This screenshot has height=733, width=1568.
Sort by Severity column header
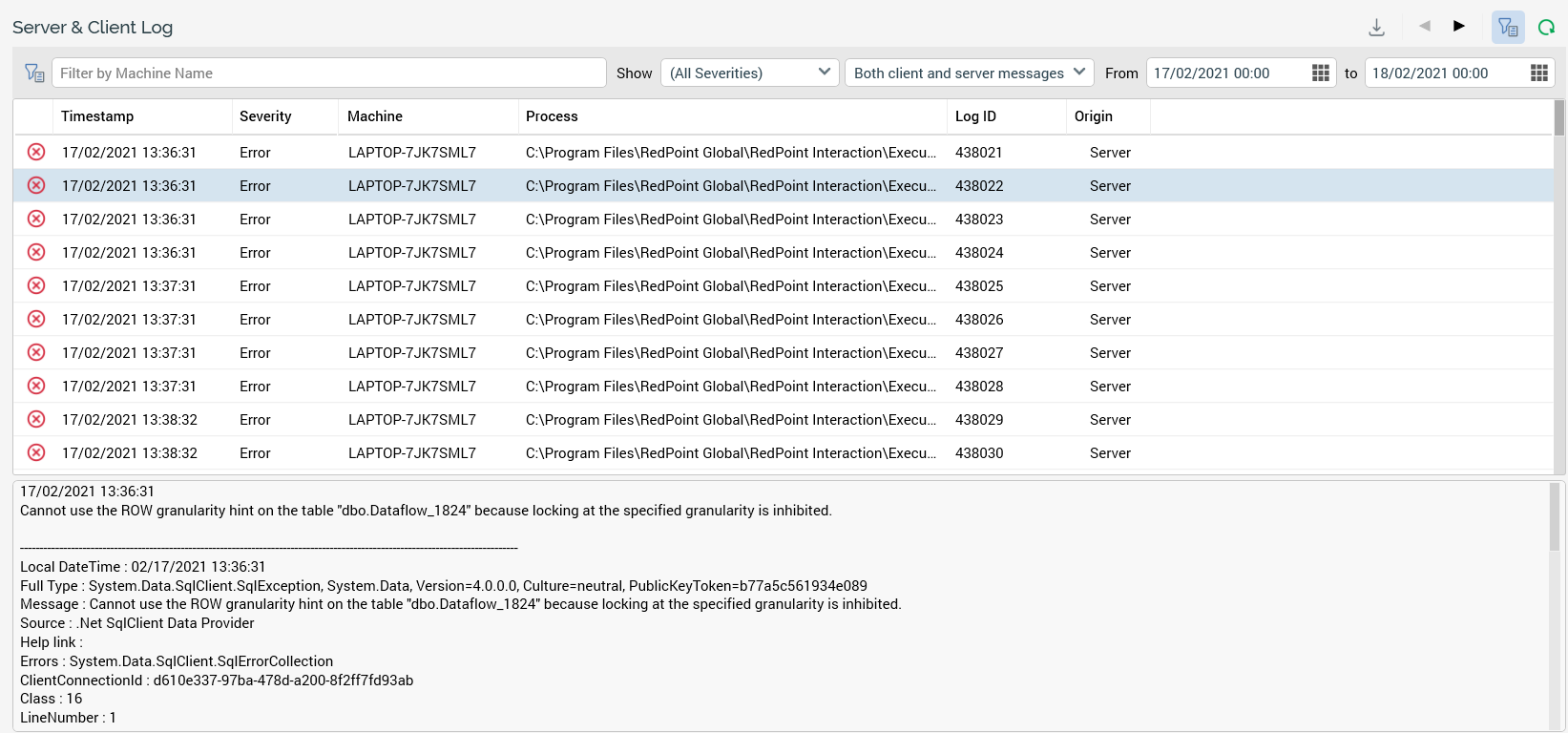pos(265,116)
